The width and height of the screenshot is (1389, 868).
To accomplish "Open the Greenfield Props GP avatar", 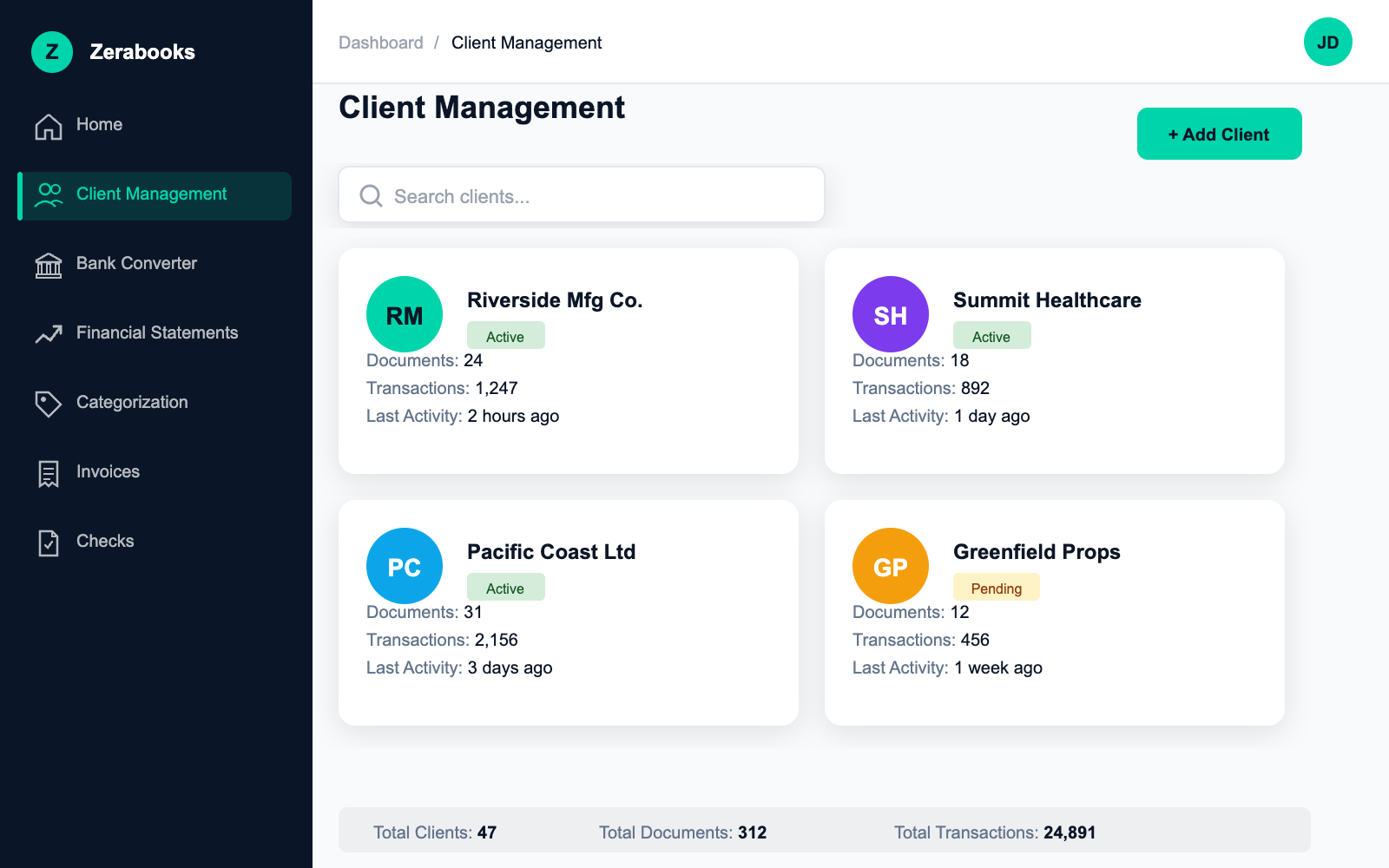I will (891, 566).
